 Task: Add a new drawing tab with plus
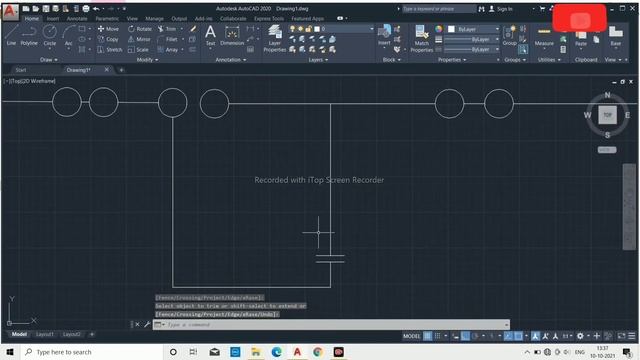pos(121,70)
